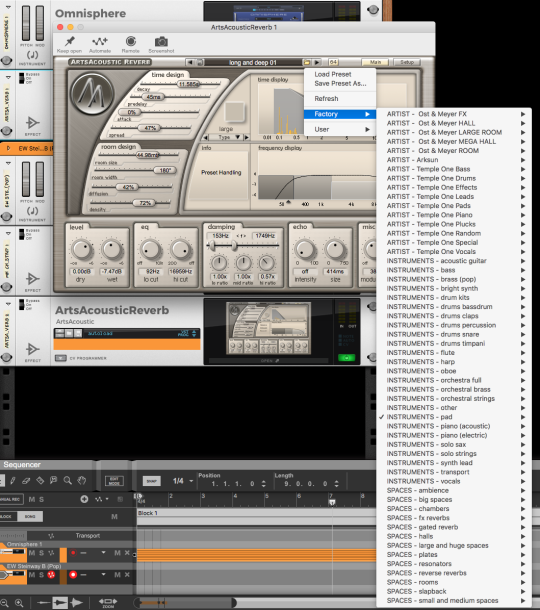Click the predelay slider showing 45ms
Viewport: 540px width, 610px height.
pos(154,97)
